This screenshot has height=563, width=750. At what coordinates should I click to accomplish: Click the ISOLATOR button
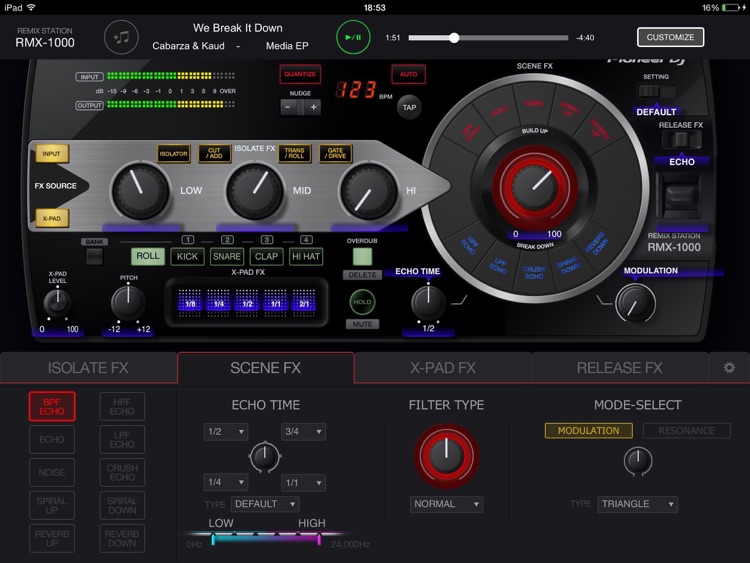tap(174, 154)
